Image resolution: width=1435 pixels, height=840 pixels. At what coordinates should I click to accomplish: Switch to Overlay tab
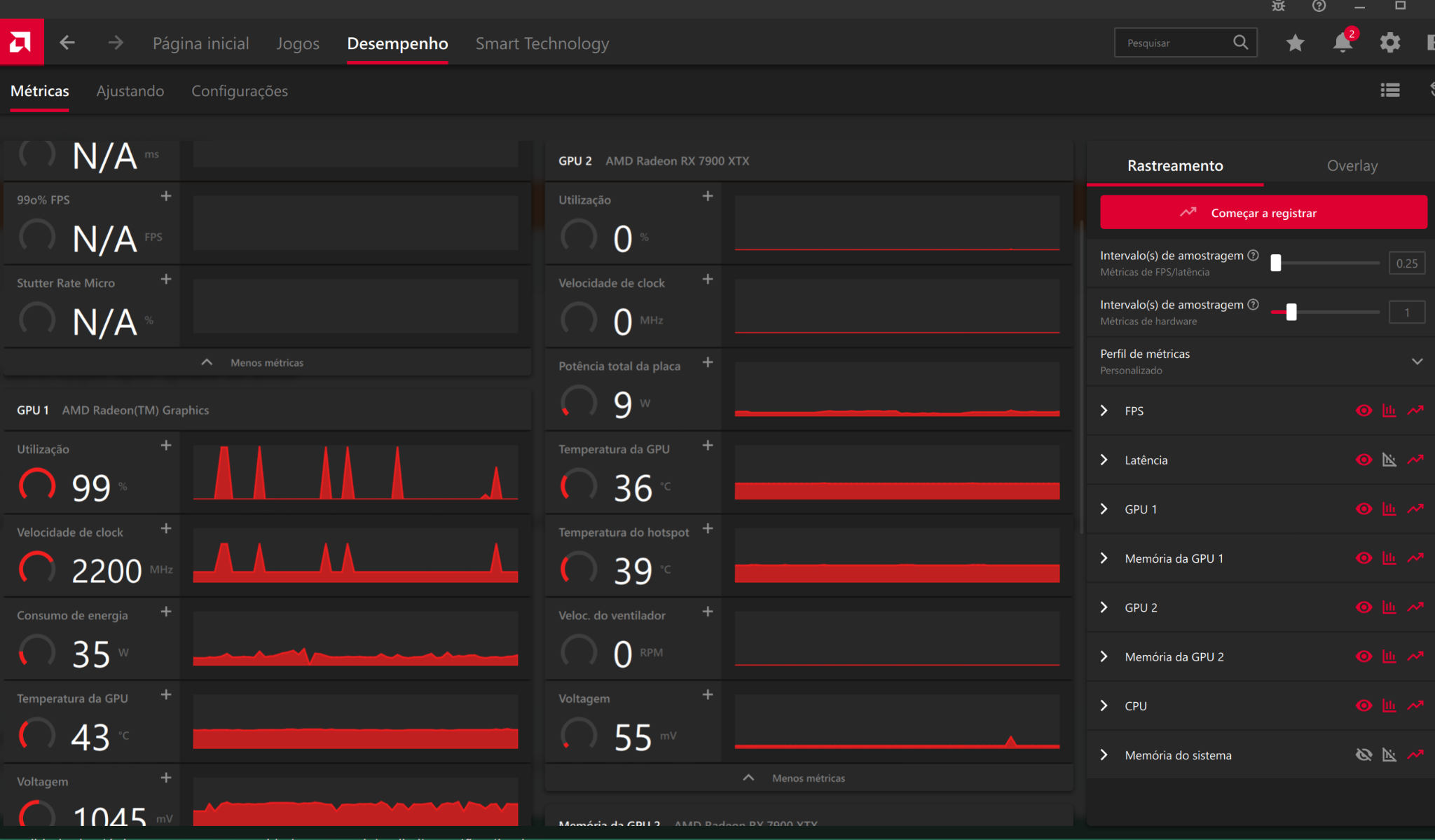pyautogui.click(x=1352, y=165)
